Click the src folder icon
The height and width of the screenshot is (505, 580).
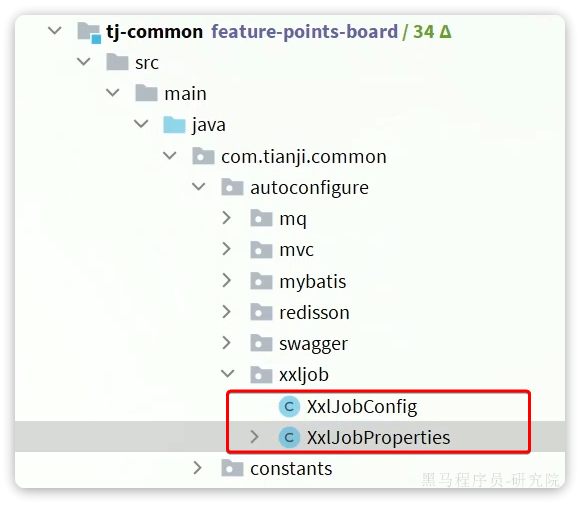[x=117, y=62]
